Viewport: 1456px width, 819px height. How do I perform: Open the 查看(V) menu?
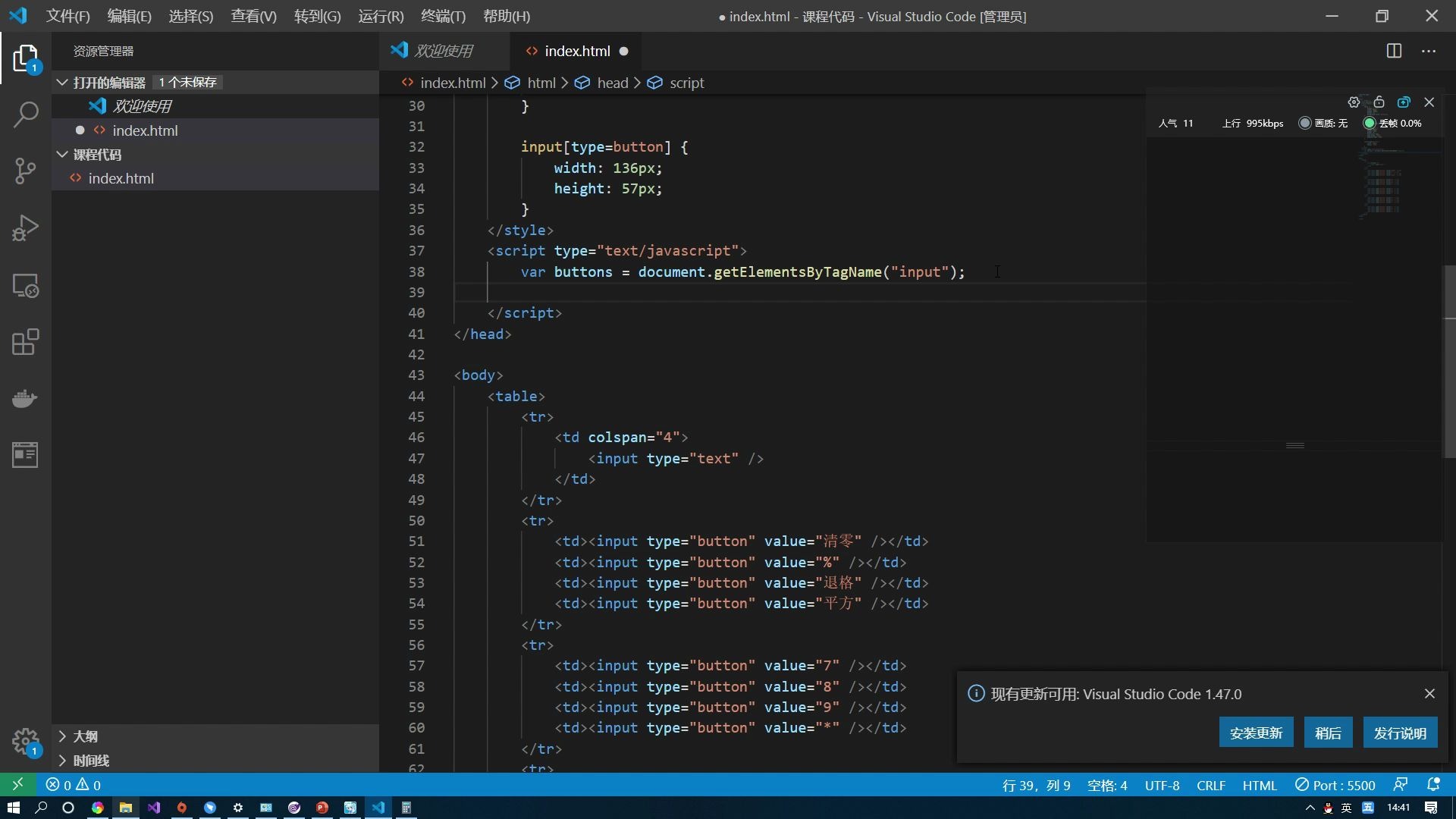(x=253, y=16)
